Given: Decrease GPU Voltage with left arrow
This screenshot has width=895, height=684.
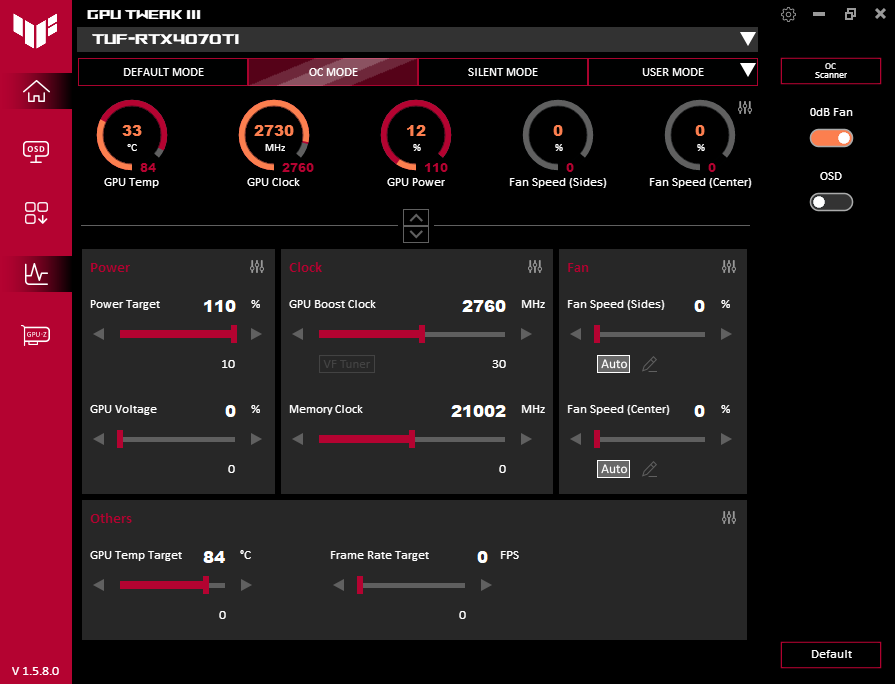Looking at the screenshot, I should coord(99,439).
